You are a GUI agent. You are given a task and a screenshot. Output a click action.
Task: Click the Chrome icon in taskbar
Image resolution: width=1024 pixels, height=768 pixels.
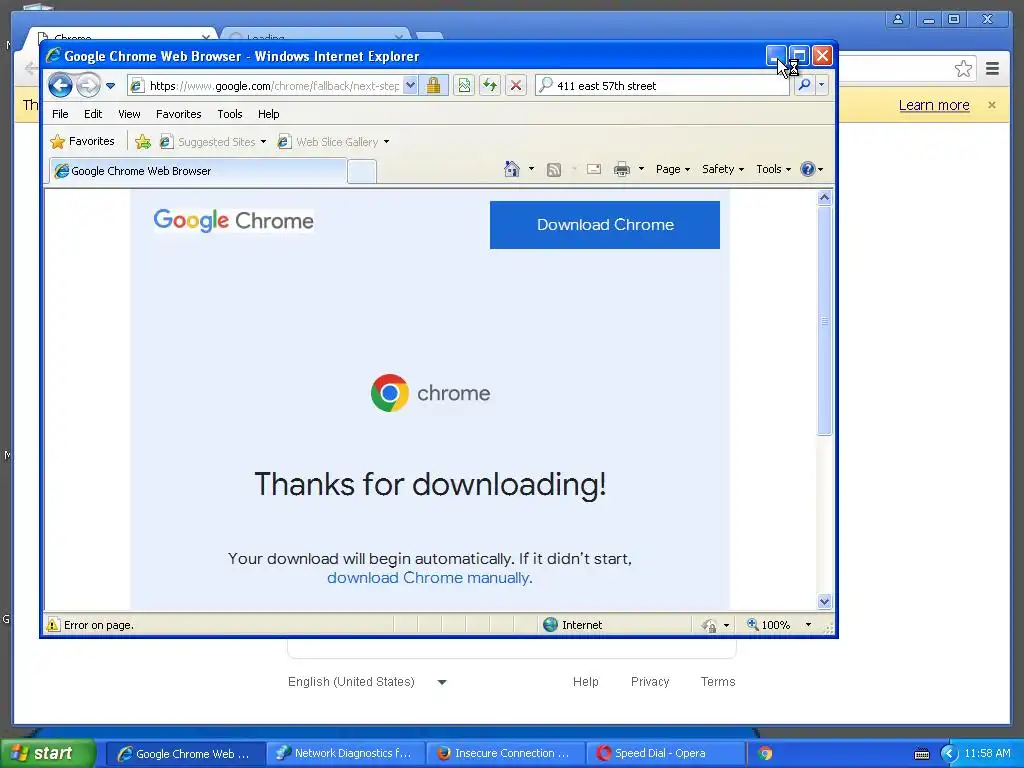coord(765,754)
